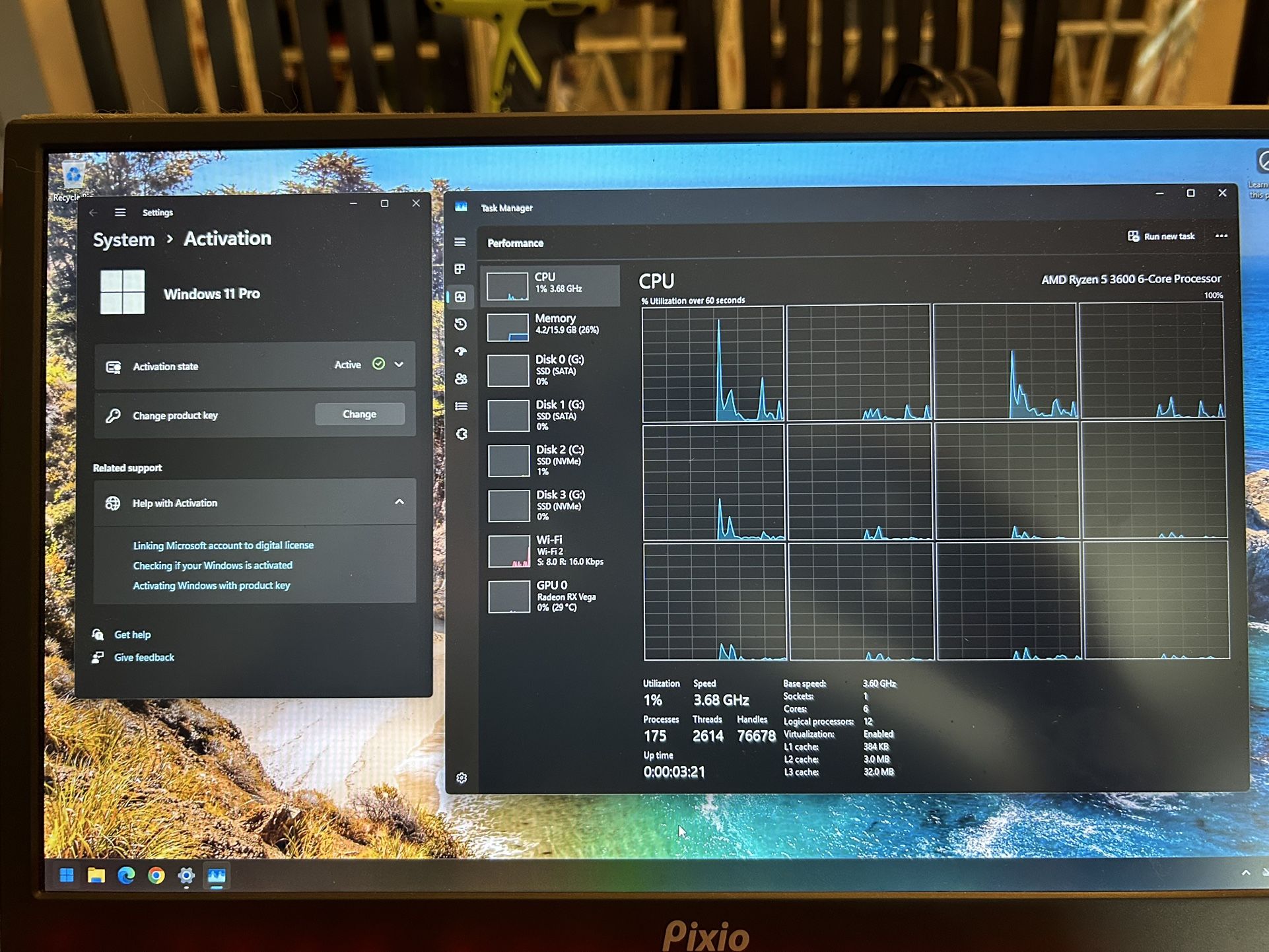The width and height of the screenshot is (1269, 952).
Task: Click Run new task button
Action: click(1161, 236)
